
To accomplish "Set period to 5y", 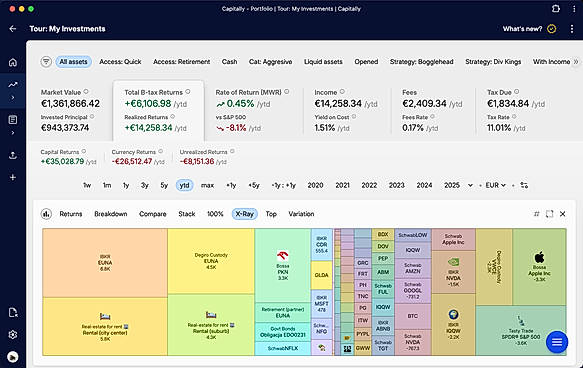I will [164, 185].
